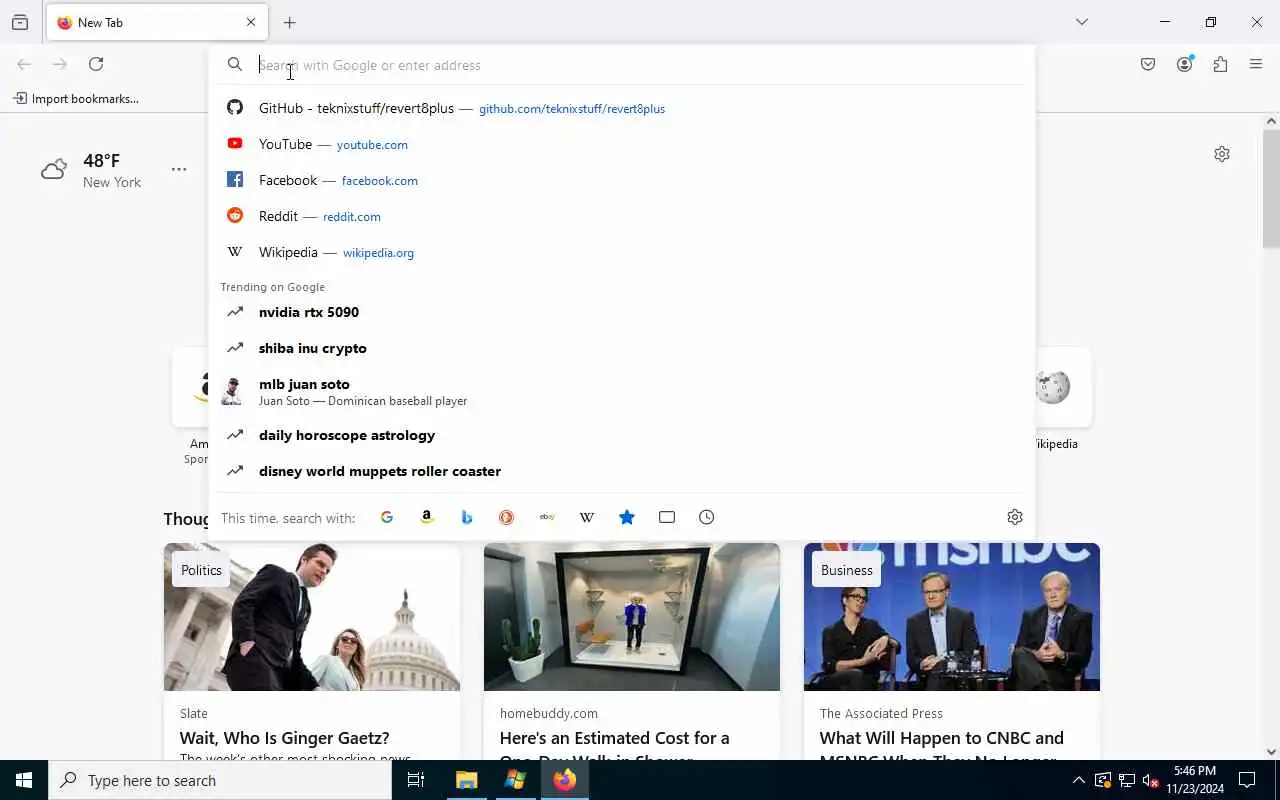Screen dimensions: 1280x800
Task: Reload the current page
Action: click(96, 64)
